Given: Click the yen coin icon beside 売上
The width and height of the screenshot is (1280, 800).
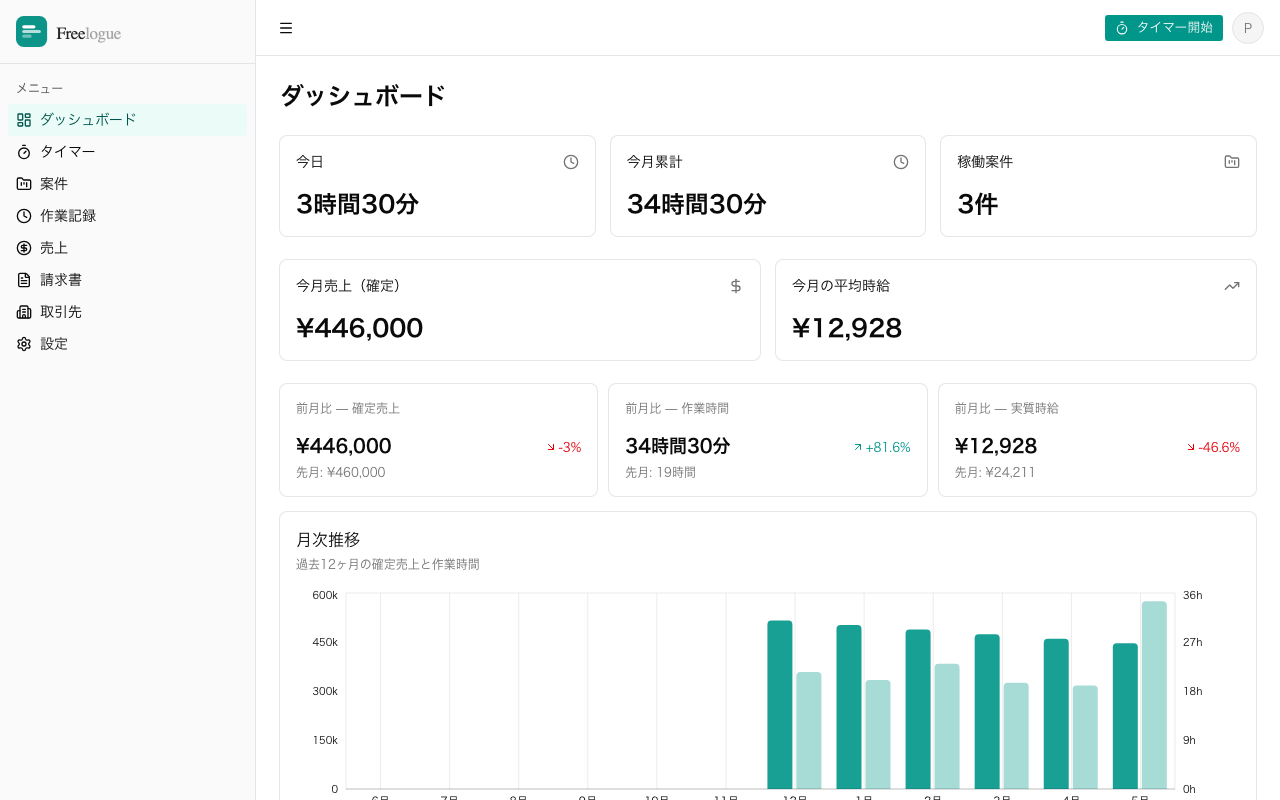Looking at the screenshot, I should [x=24, y=248].
